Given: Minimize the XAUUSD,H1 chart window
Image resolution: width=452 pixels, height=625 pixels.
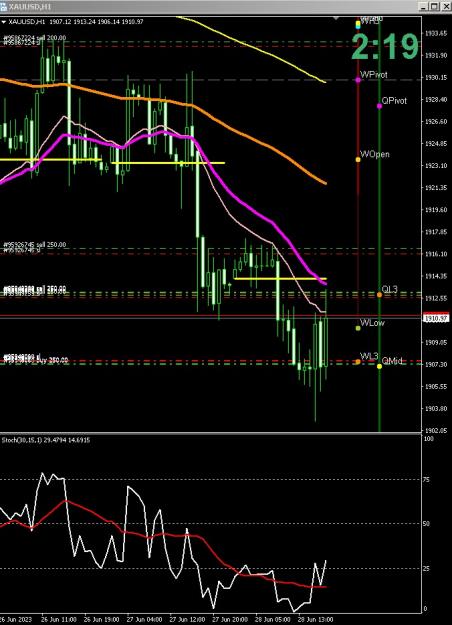Looking at the screenshot, I should pos(424,6).
